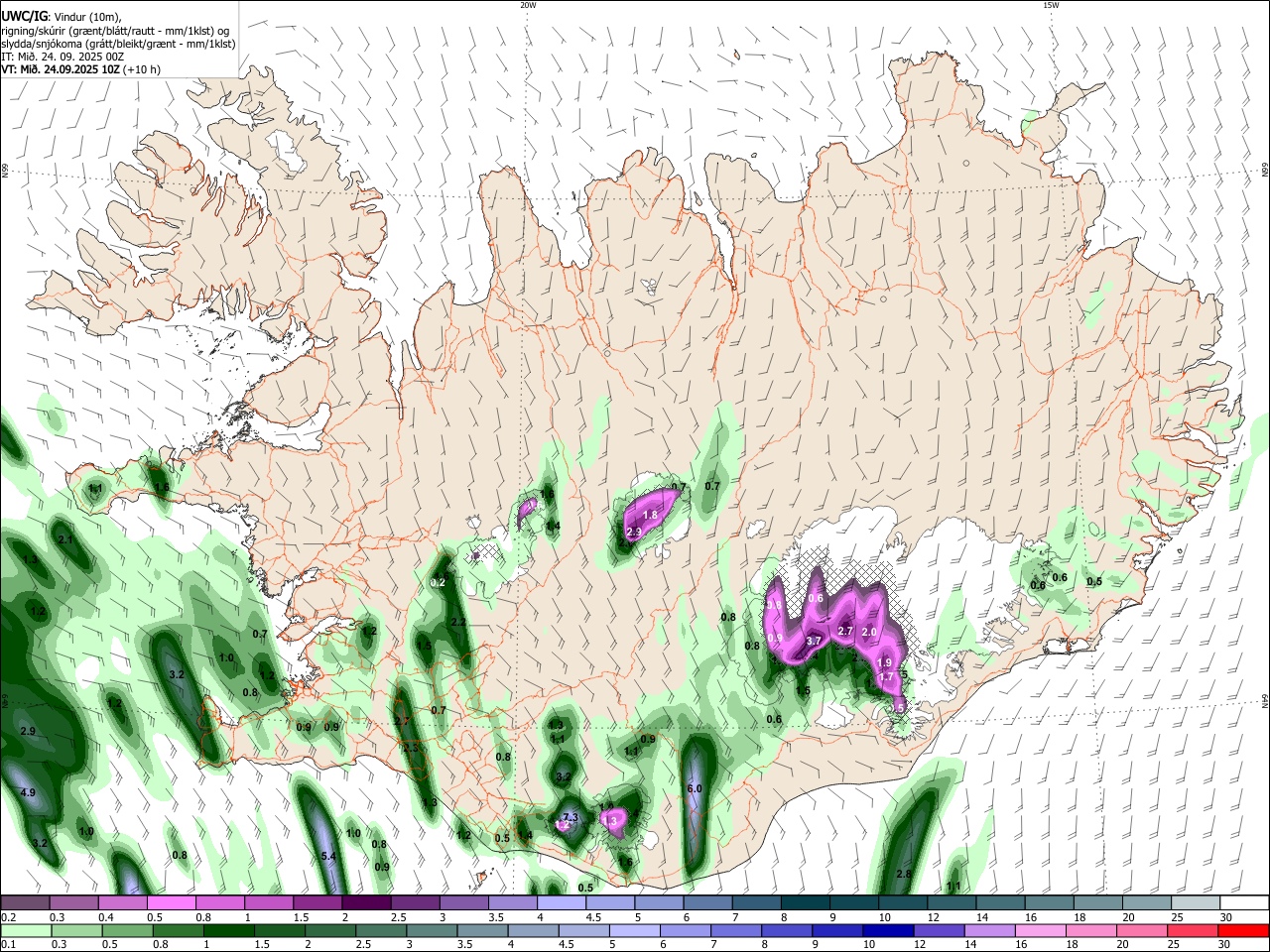
Task: Select the upper-row legend swatch between 0.2 and 0.3
Action: (x=26, y=903)
